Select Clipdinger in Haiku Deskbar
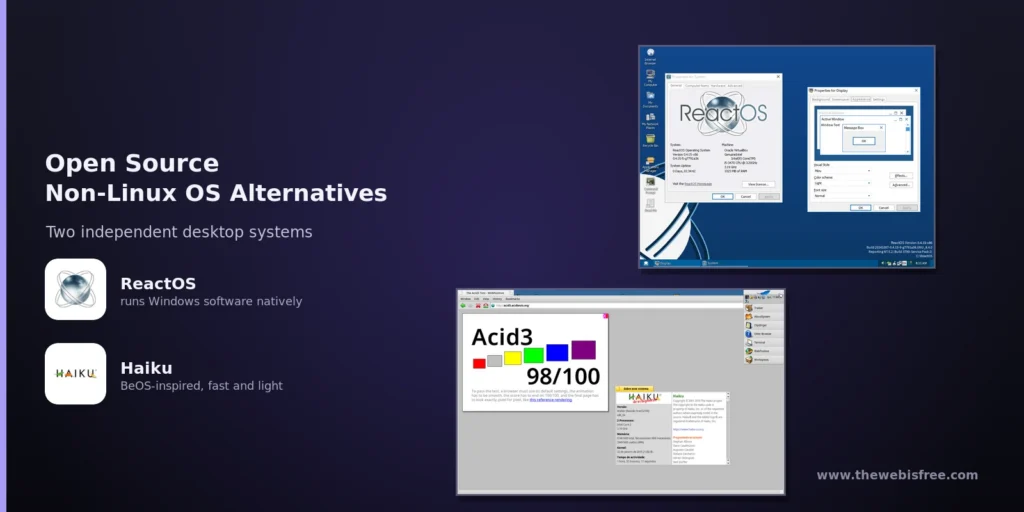1024x512 pixels. pyautogui.click(x=763, y=325)
